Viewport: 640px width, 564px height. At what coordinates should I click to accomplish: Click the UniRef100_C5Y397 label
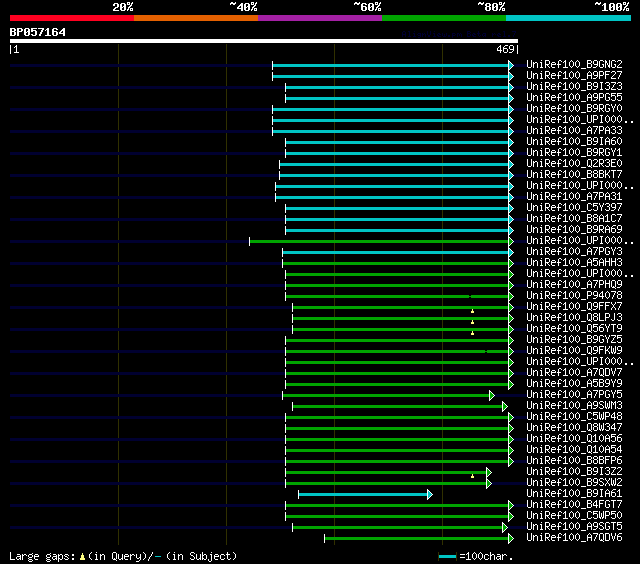click(x=574, y=208)
